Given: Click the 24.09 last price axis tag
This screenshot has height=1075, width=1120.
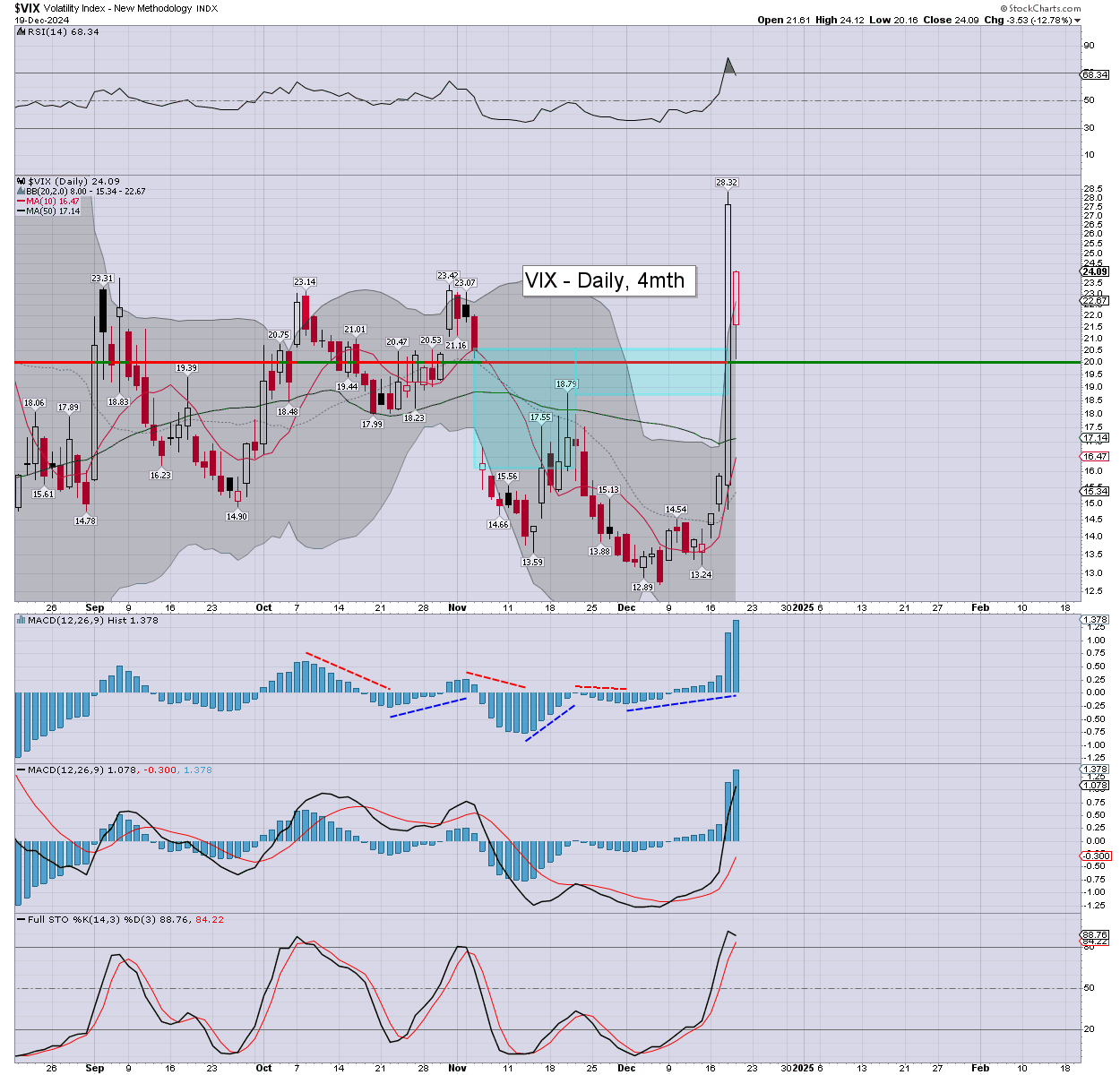Looking at the screenshot, I should tap(1095, 271).
